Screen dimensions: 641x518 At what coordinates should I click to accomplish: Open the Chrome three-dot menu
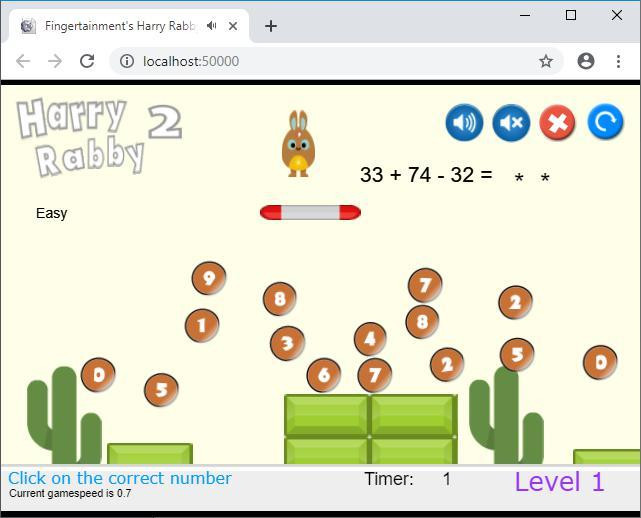(x=619, y=61)
